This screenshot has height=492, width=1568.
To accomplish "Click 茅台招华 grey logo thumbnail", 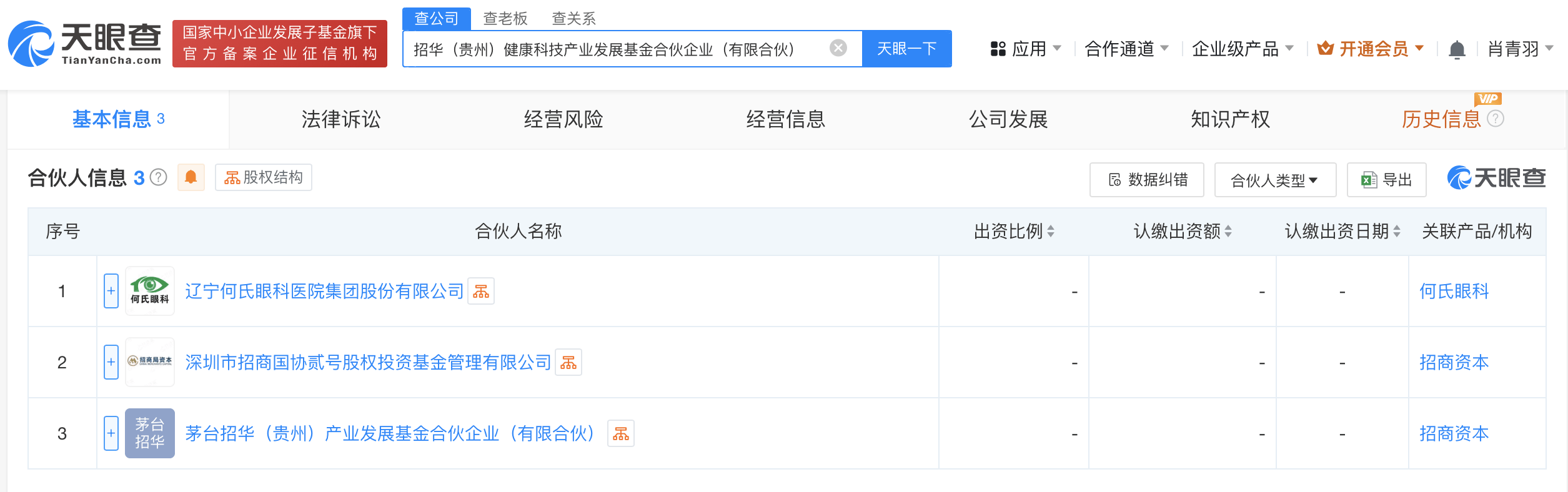I will click(x=150, y=433).
